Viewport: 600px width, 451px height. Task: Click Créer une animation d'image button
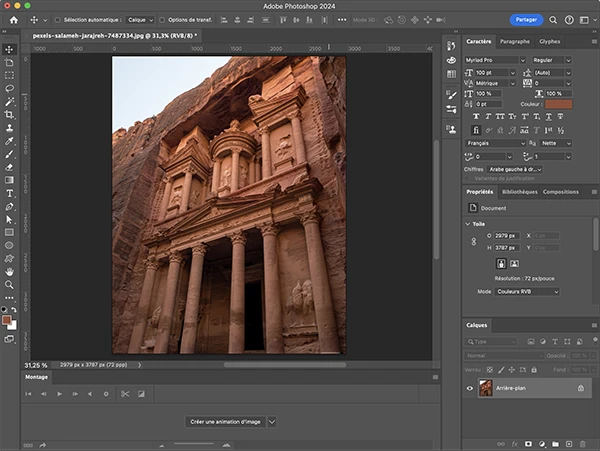[x=225, y=422]
